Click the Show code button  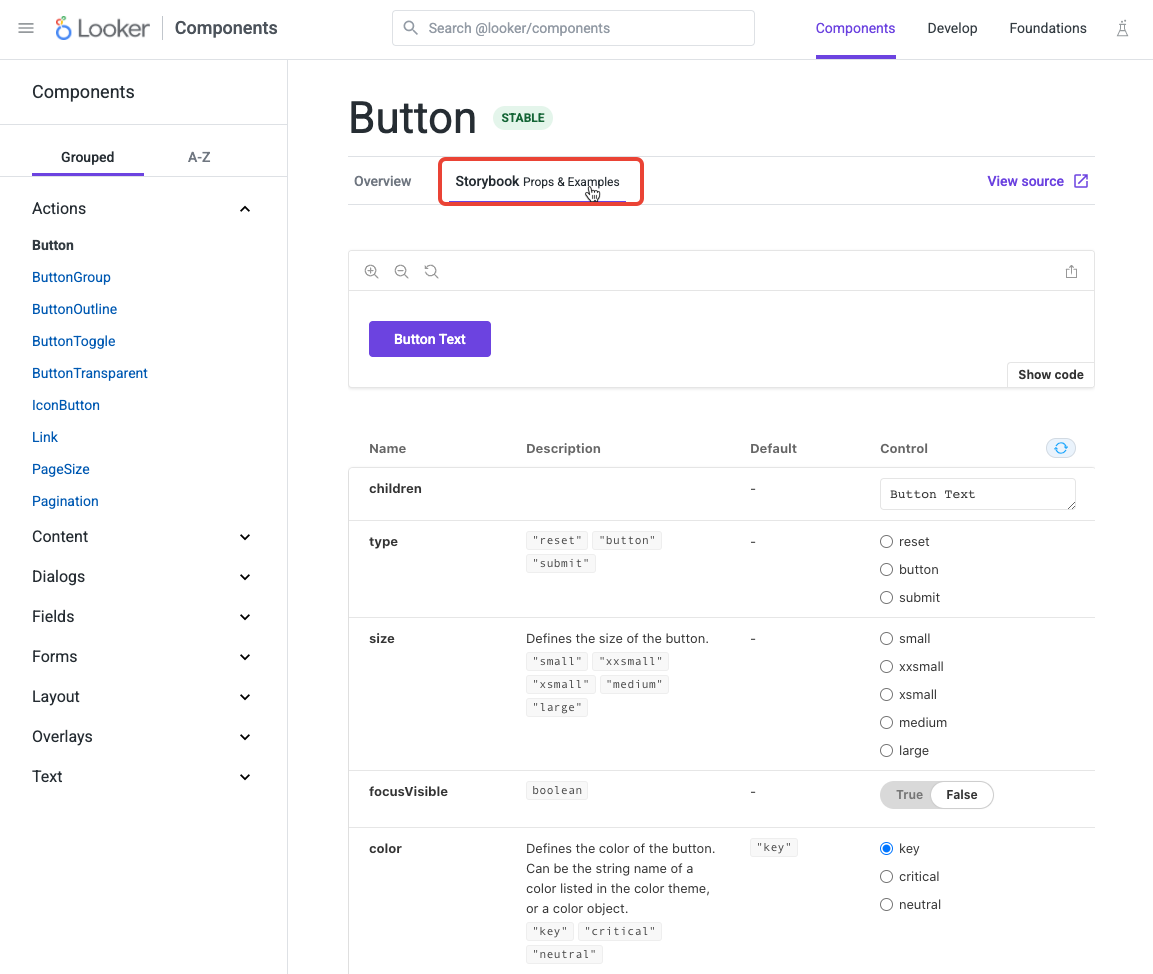1050,374
